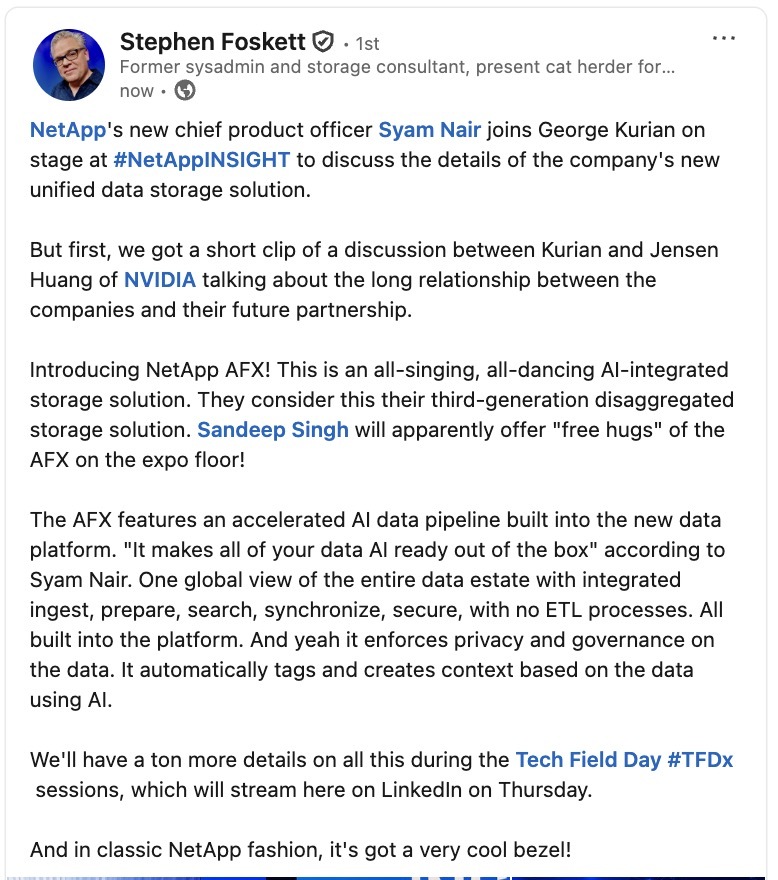Click the 'Former sysadmin and storage consultant' headline
Screen dimensions: 778x880
coord(397,68)
